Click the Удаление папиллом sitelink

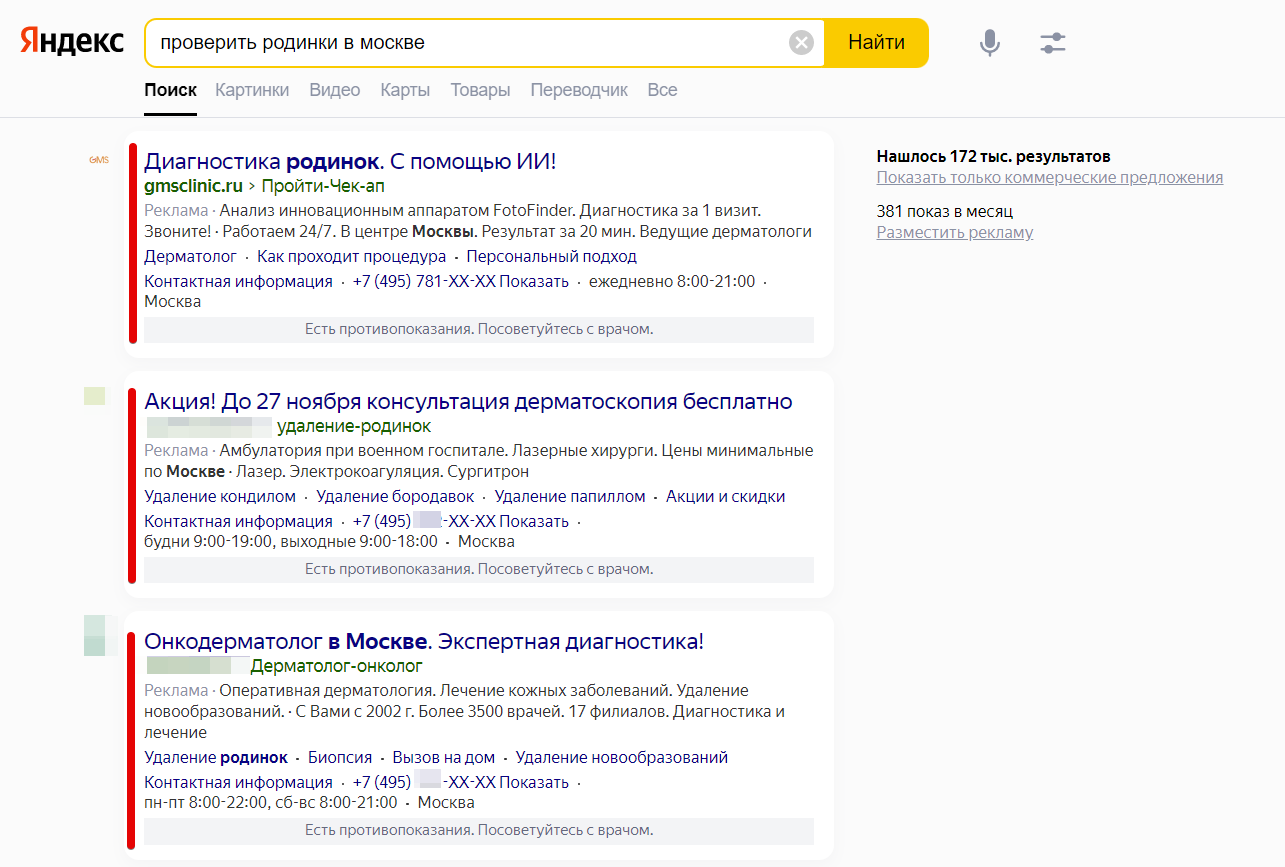tap(570, 496)
